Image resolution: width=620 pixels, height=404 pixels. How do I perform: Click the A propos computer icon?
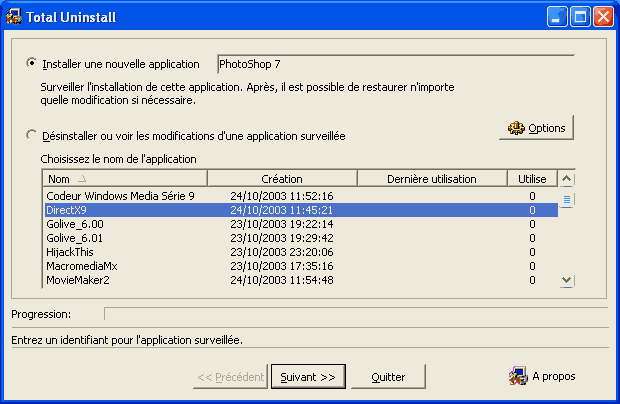(x=518, y=376)
